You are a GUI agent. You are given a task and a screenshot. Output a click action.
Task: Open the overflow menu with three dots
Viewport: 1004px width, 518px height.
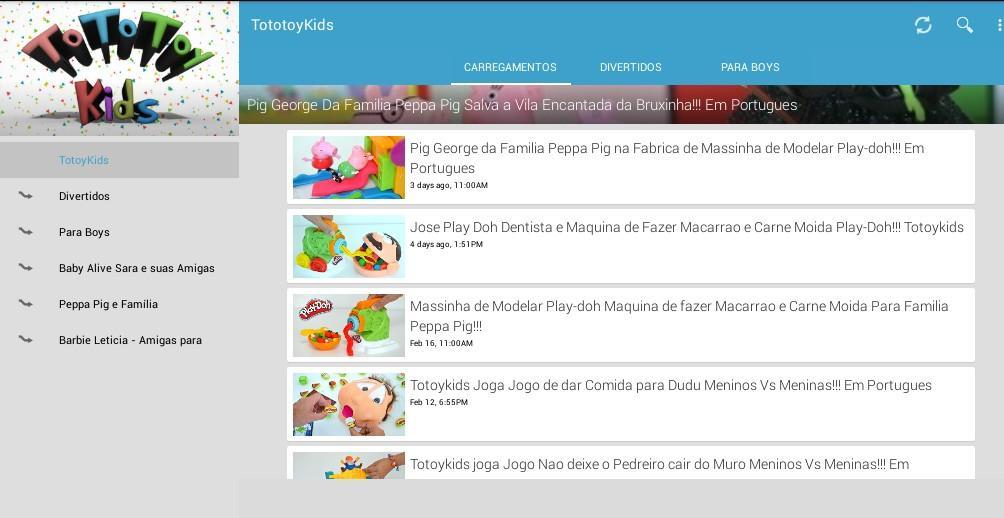999,25
